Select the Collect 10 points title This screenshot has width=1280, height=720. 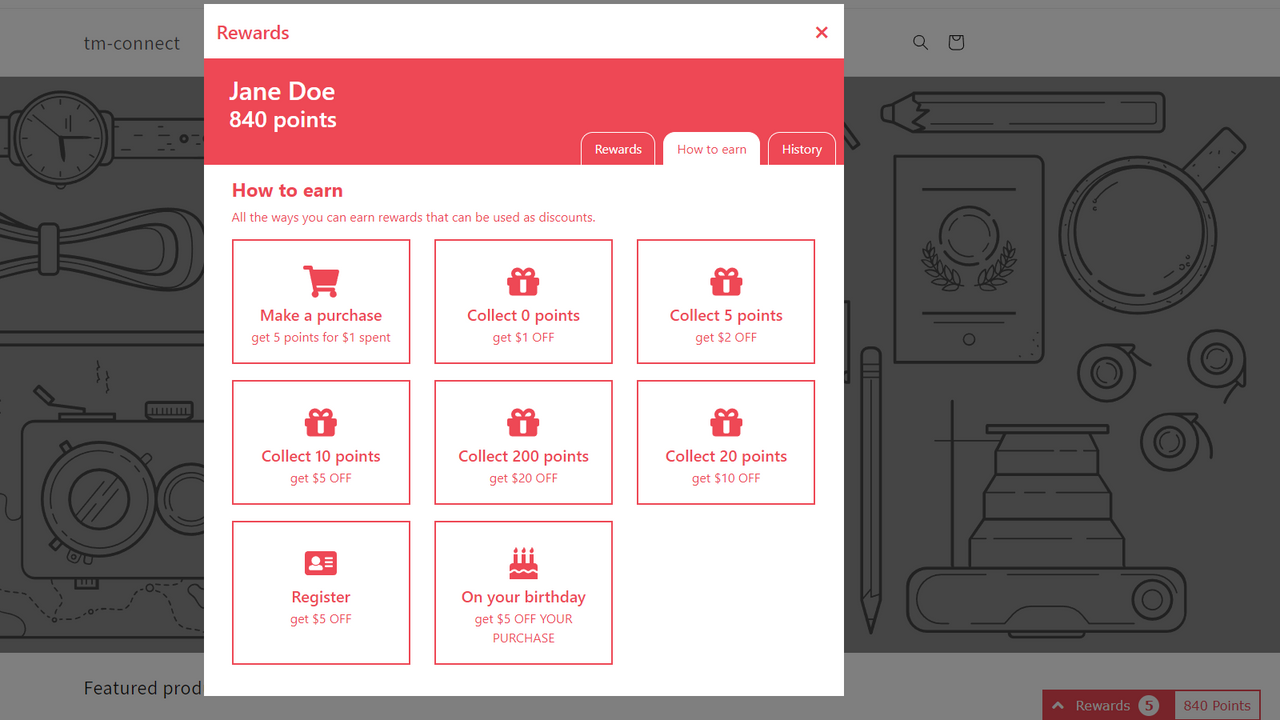pyautogui.click(x=321, y=456)
